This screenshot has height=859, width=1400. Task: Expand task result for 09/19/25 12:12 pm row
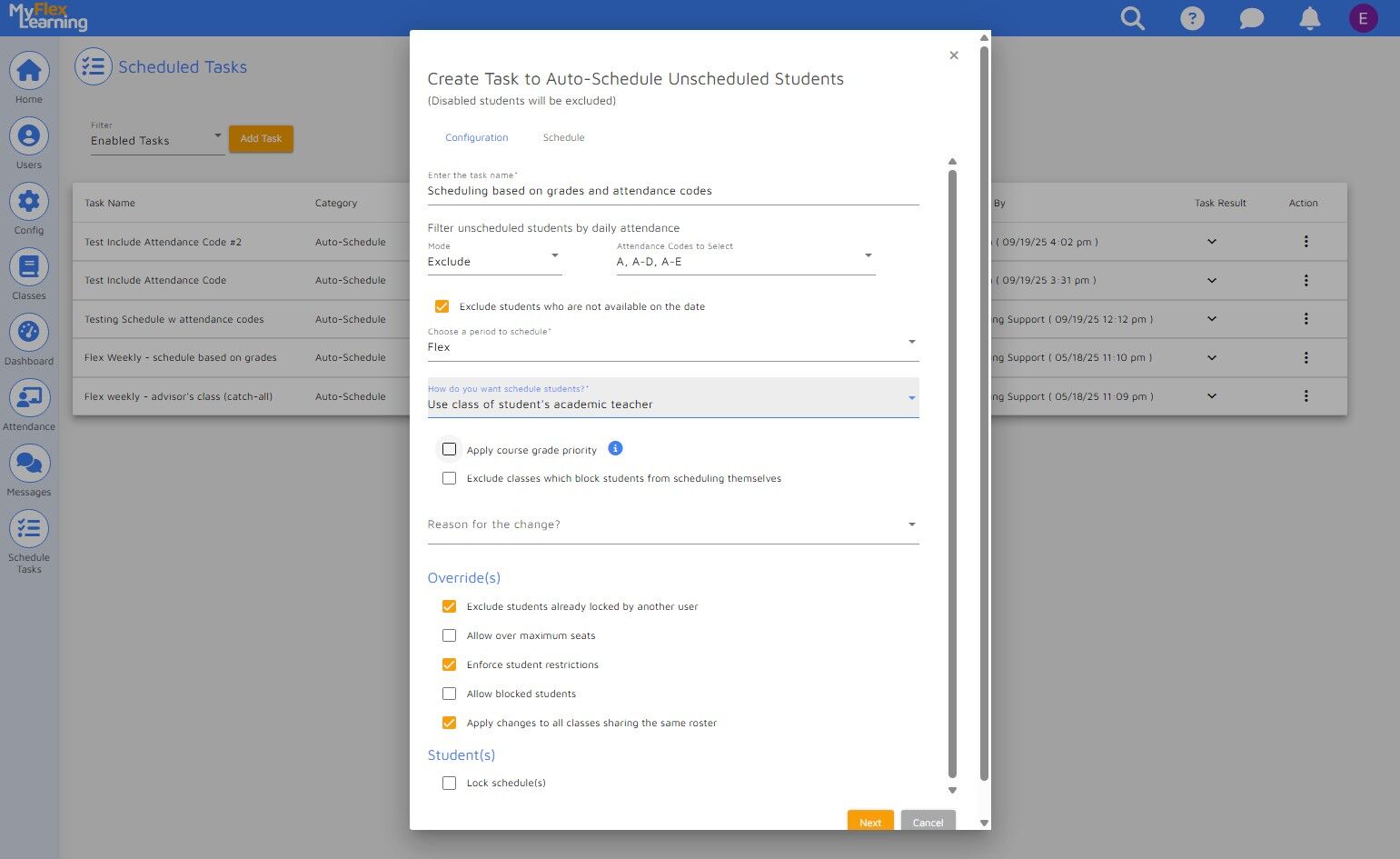(x=1212, y=319)
